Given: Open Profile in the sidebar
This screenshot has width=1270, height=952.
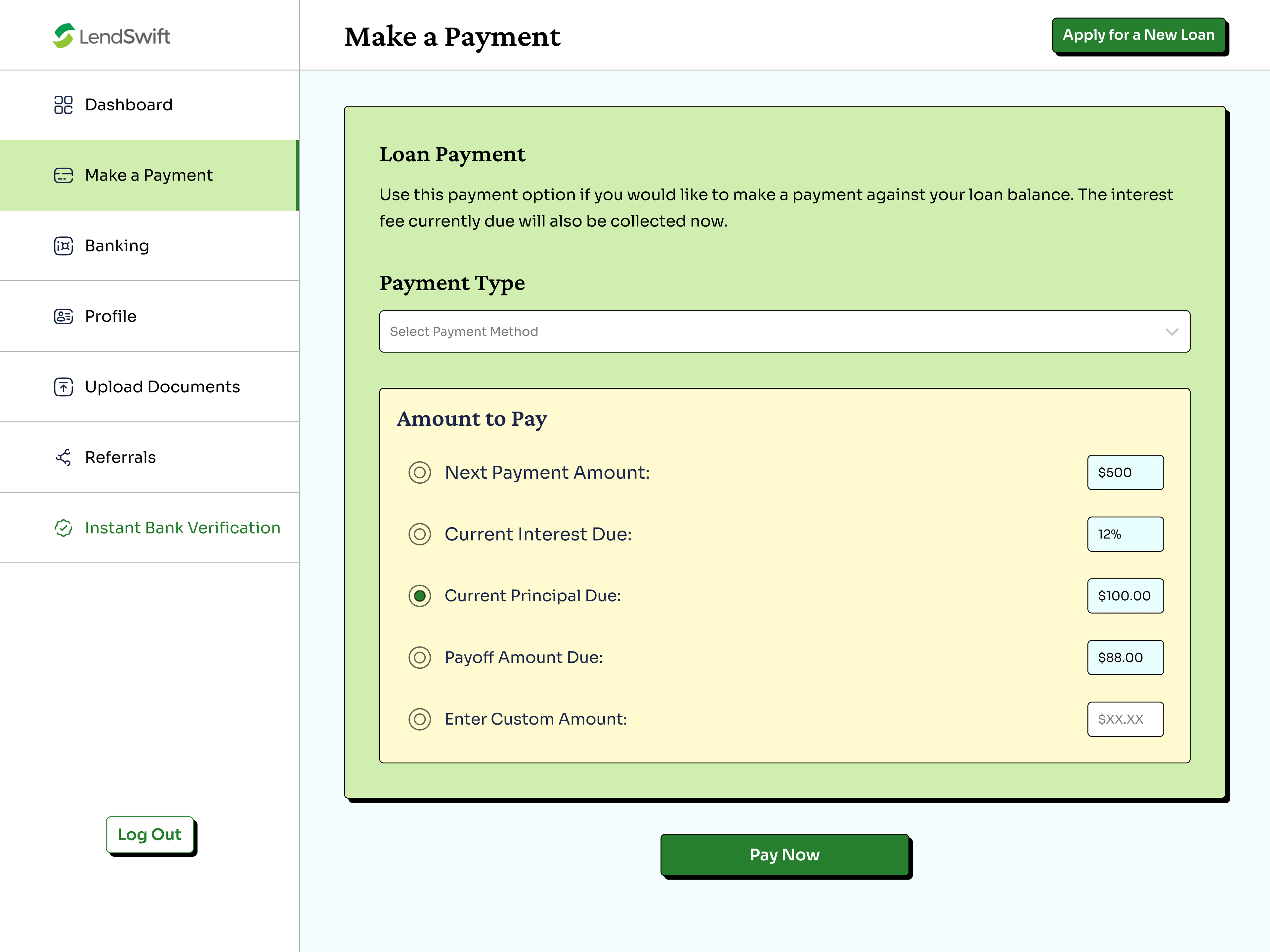Looking at the screenshot, I should [x=149, y=316].
